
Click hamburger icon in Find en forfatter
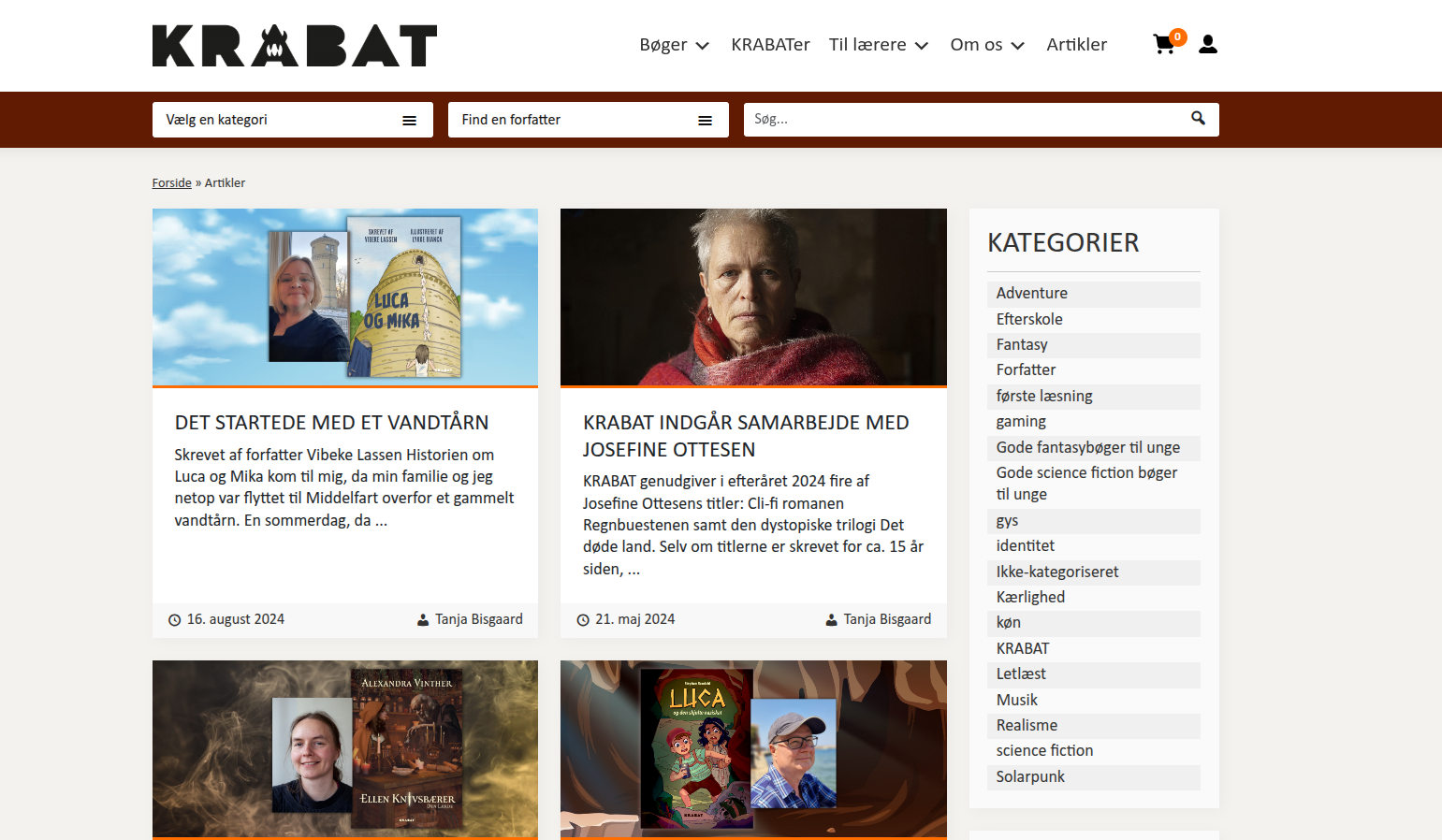[705, 121]
